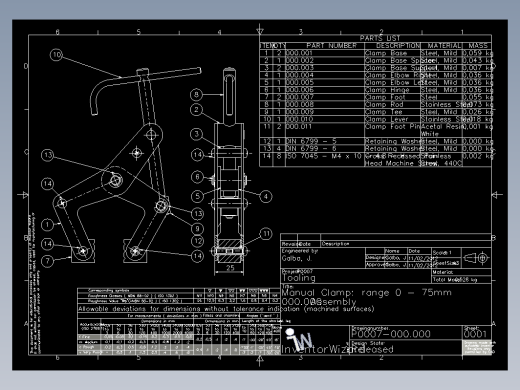The width and height of the screenshot is (520, 390).
Task: Click the Clamp Rod description
Action: [384, 104]
